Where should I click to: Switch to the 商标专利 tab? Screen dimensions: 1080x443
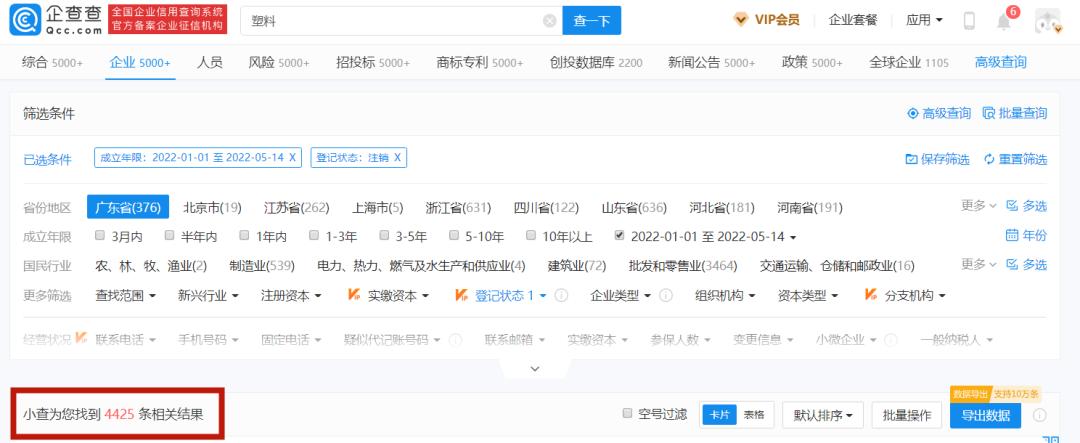479,63
